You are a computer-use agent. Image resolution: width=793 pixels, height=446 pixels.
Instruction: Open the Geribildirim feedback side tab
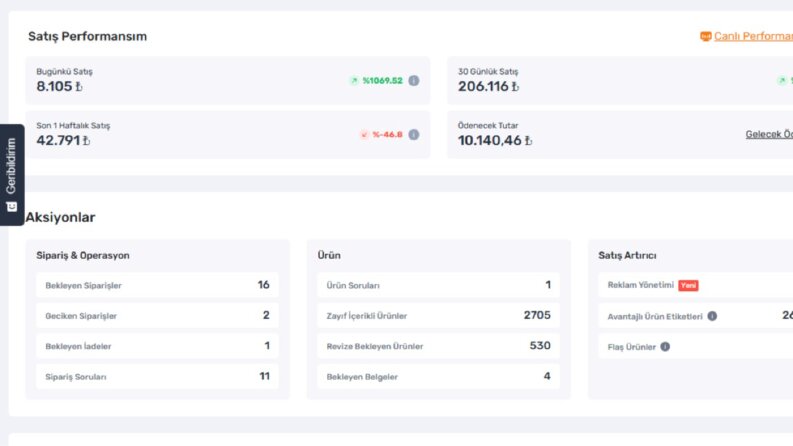click(x=12, y=174)
